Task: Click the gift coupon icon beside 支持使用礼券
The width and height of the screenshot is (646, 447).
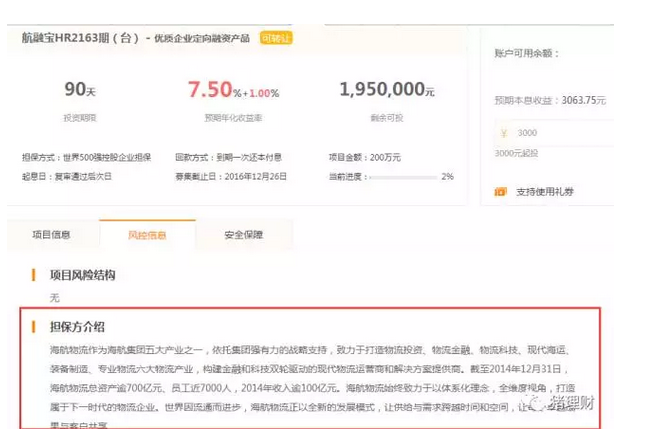Action: 500,192
